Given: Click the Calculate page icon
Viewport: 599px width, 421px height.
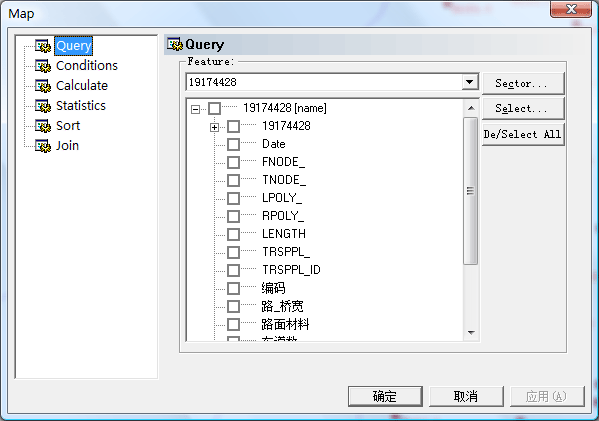Looking at the screenshot, I should [43, 86].
